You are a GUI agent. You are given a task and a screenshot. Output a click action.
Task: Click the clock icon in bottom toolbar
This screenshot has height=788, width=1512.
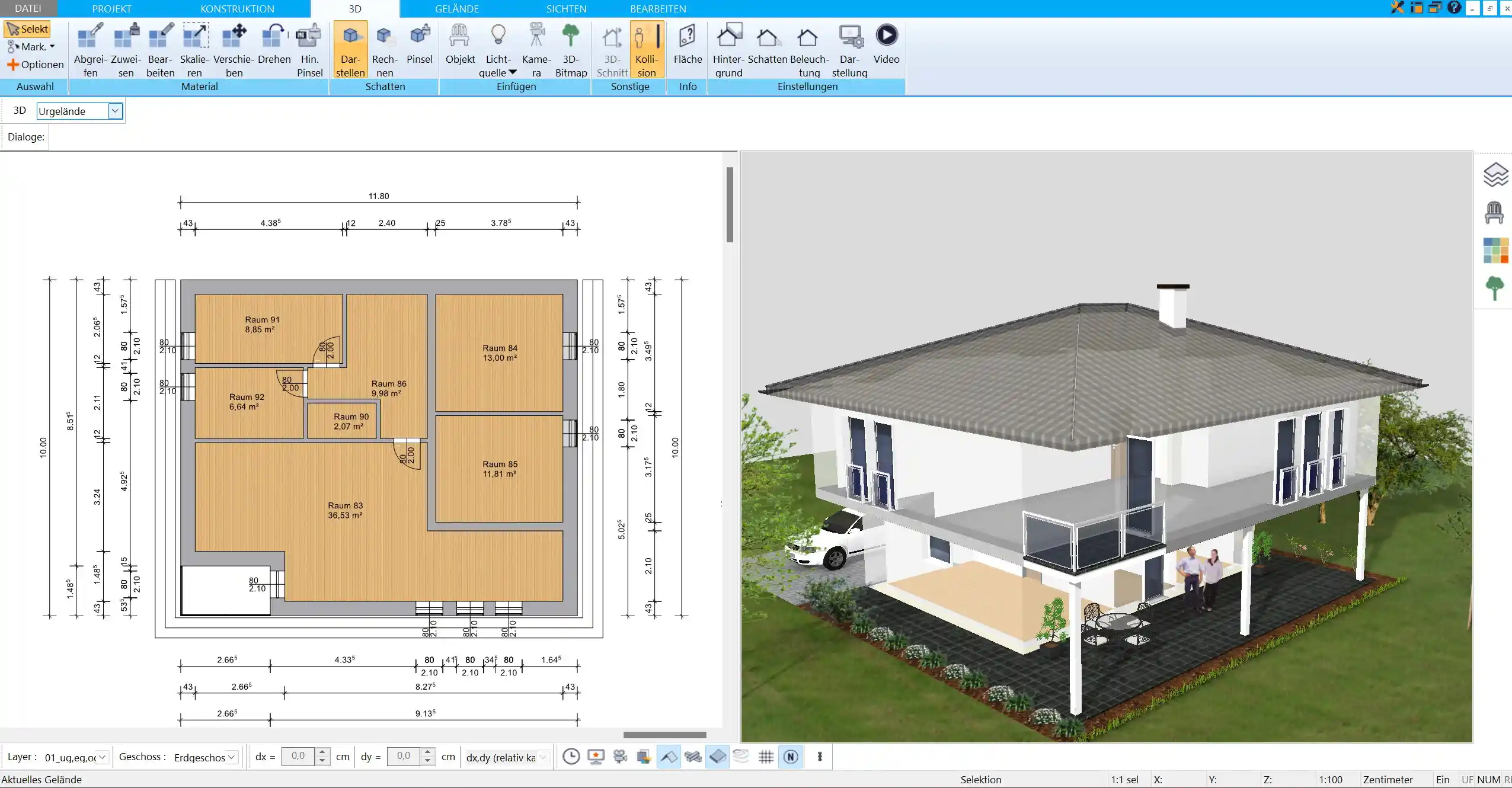(571, 757)
